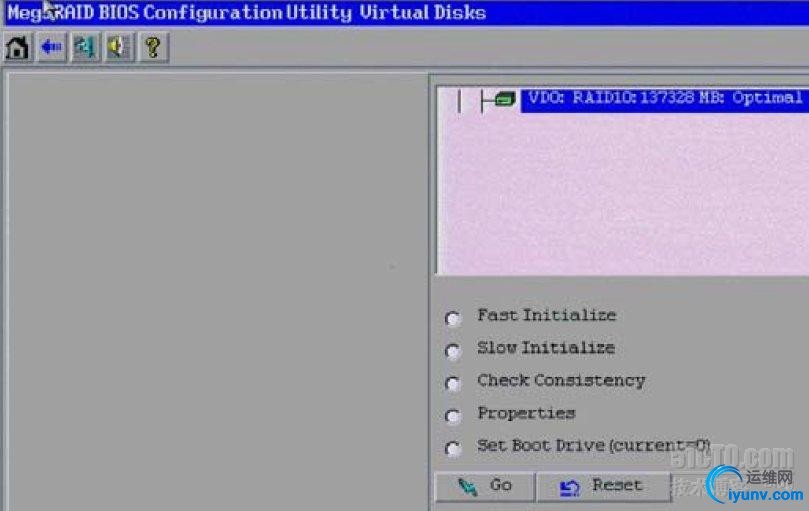809x511 pixels.
Task: Click the Exit door icon in toolbar
Action: [85, 47]
